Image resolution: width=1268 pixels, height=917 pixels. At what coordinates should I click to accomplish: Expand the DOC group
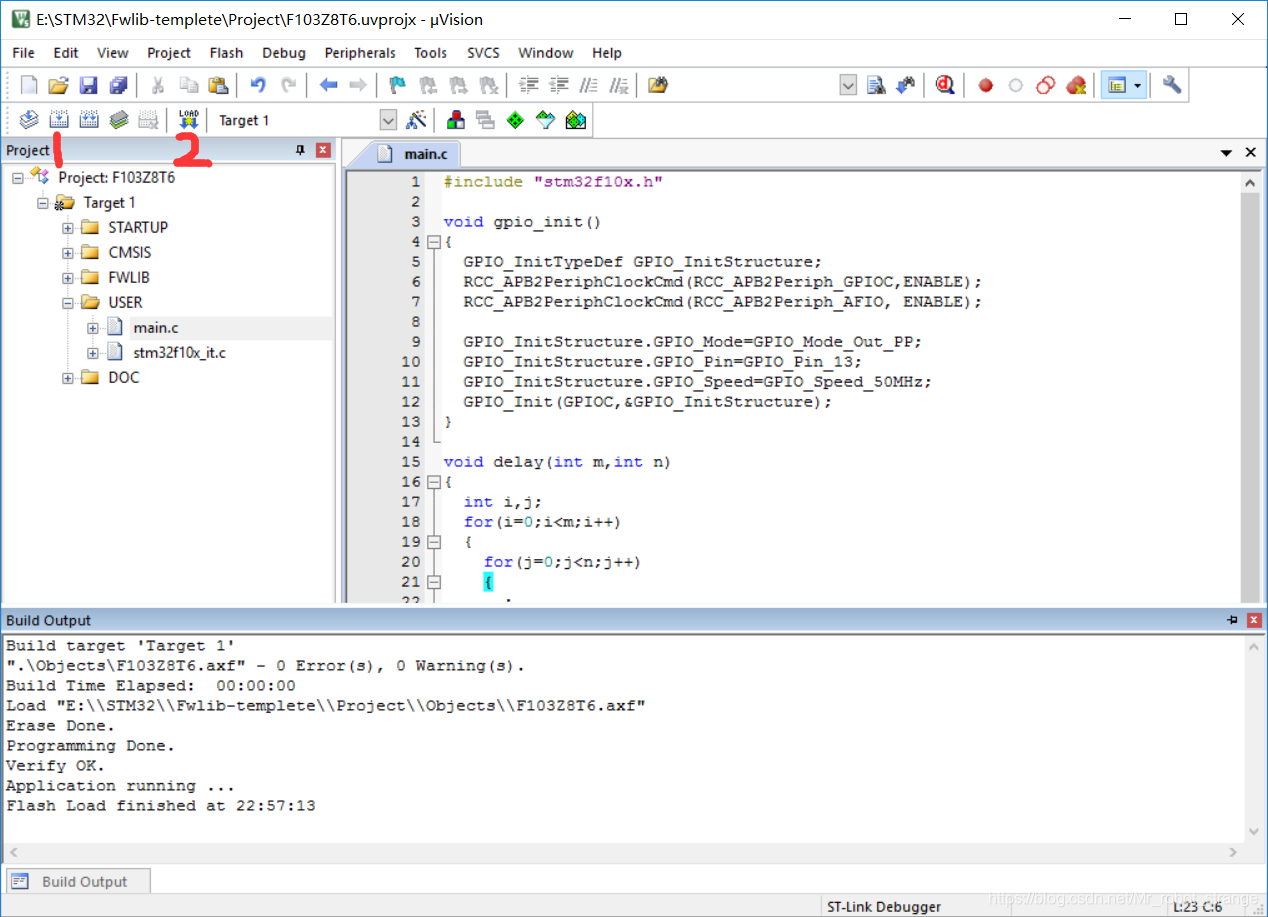pyautogui.click(x=67, y=377)
